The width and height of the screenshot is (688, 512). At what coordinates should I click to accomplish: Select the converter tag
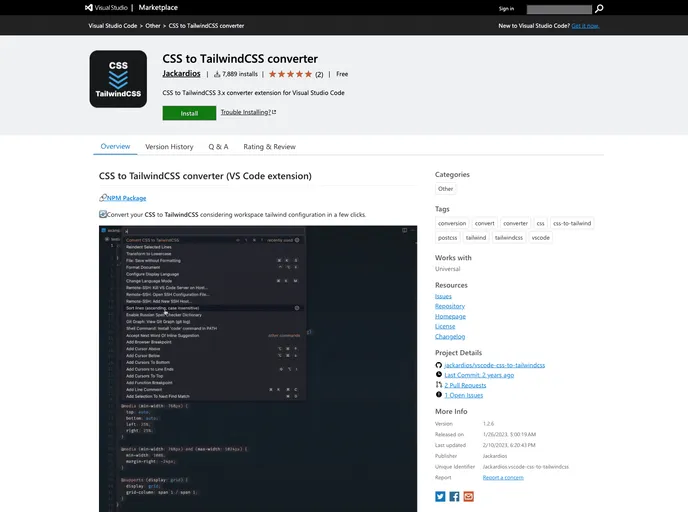pyautogui.click(x=516, y=223)
